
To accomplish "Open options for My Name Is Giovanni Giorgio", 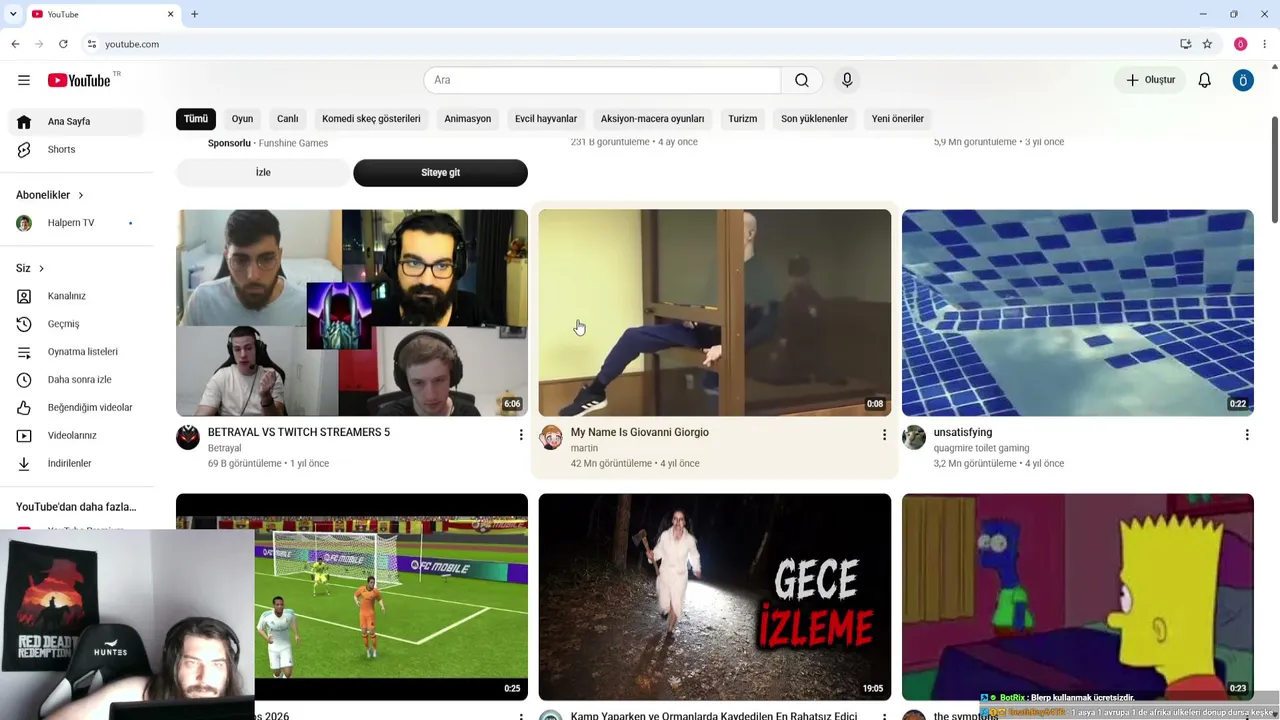I will (x=884, y=435).
